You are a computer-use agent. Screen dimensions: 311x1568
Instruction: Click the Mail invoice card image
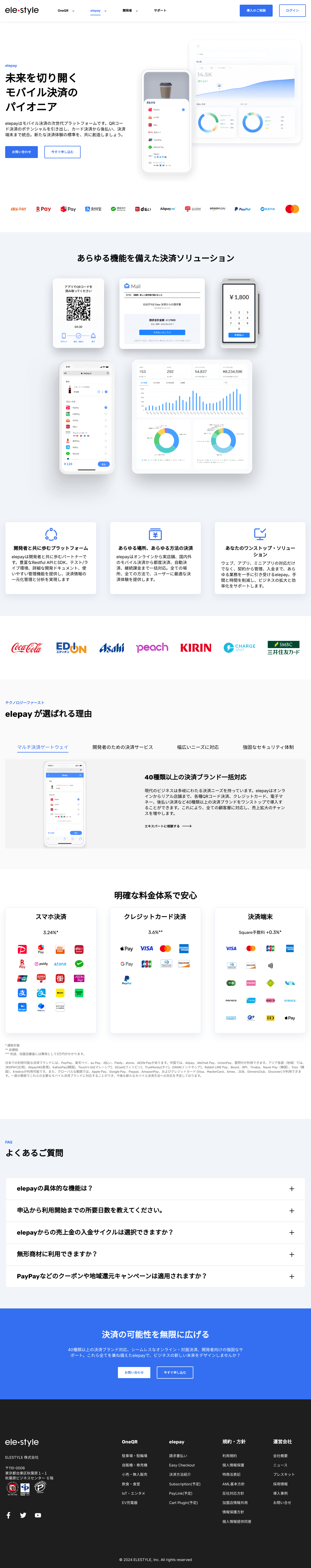162,313
